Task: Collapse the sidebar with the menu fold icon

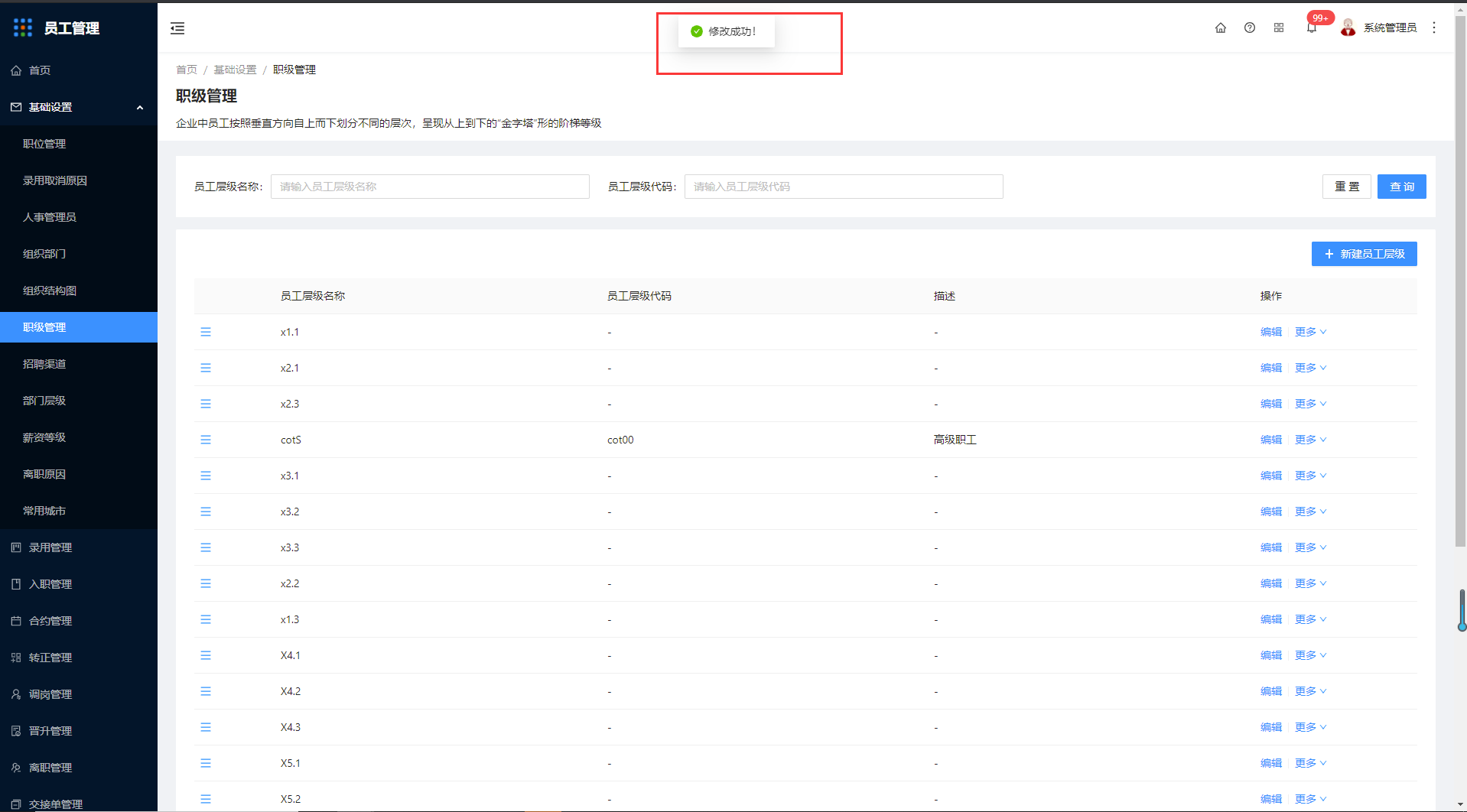Action: pyautogui.click(x=177, y=28)
